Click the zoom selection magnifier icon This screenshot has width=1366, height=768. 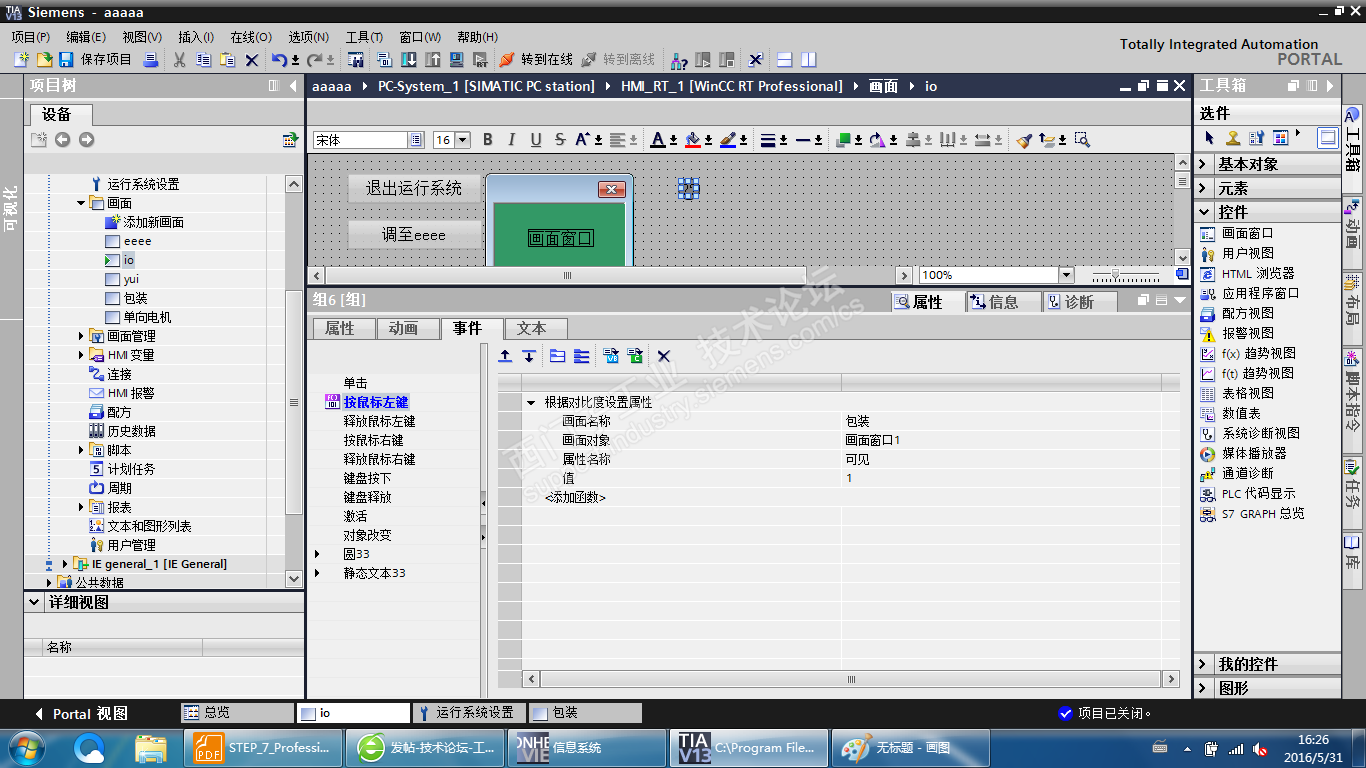click(x=1081, y=140)
